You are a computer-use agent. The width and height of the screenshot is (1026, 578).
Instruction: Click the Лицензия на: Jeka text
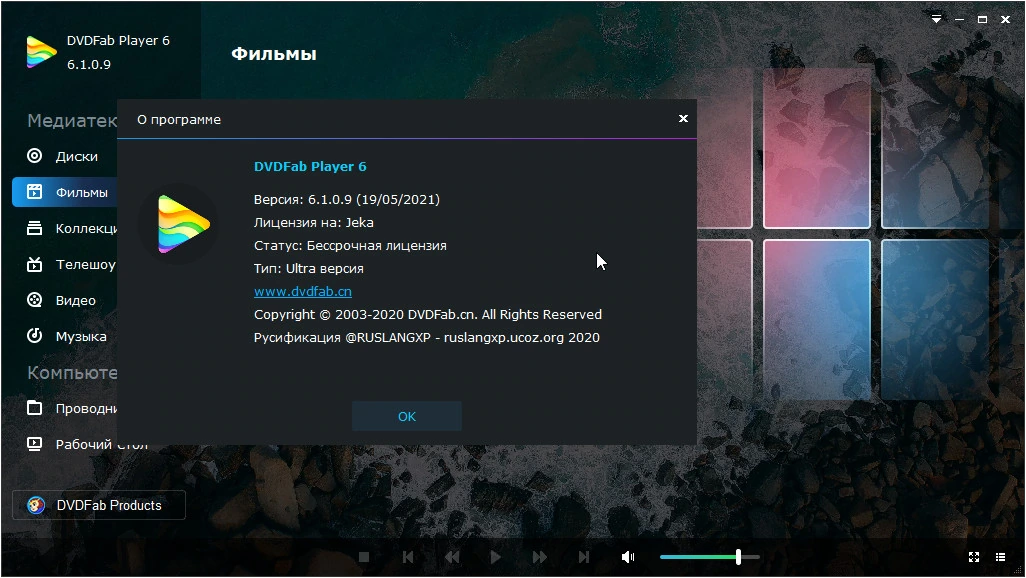[x=314, y=223]
